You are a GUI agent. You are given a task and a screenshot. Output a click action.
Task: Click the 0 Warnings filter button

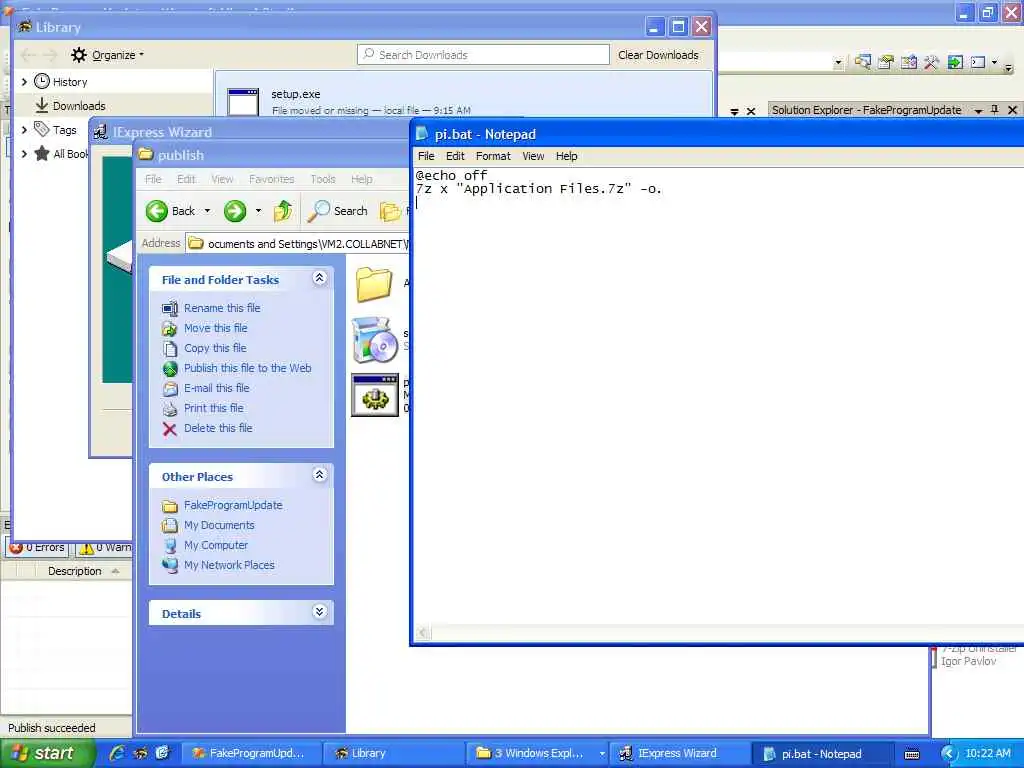(104, 547)
